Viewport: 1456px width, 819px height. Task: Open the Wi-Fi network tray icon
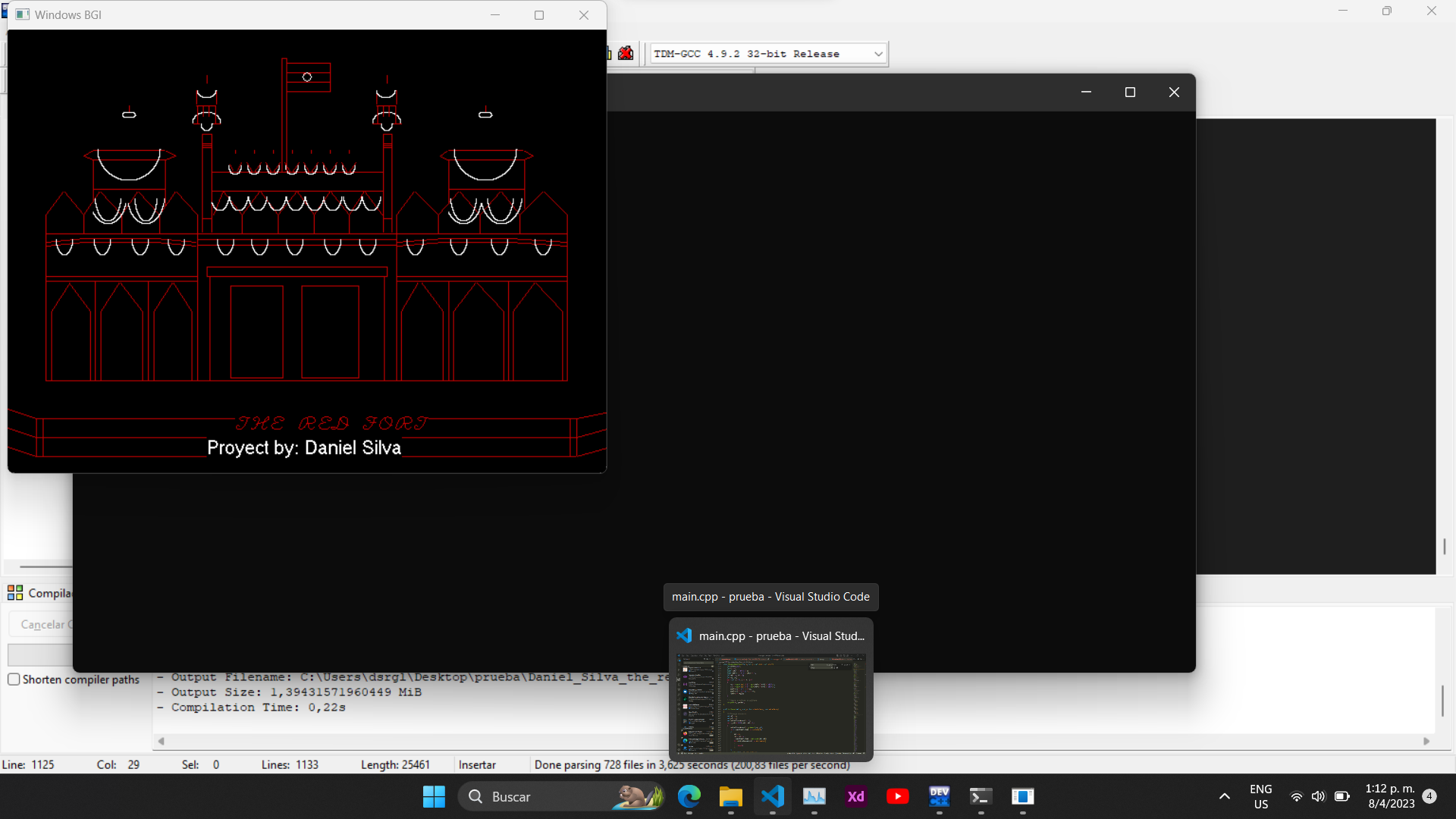pos(1296,796)
